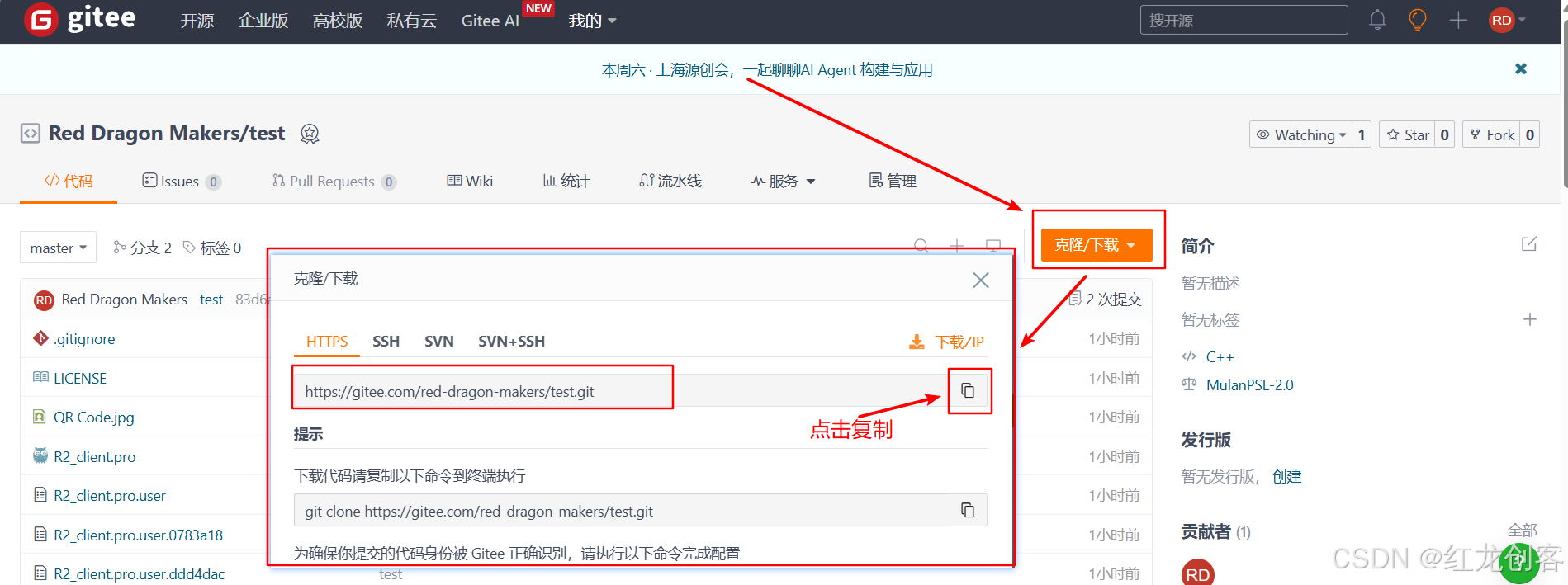1568x585 pixels.
Task: View 分支 2 branches list
Action: pos(142,248)
